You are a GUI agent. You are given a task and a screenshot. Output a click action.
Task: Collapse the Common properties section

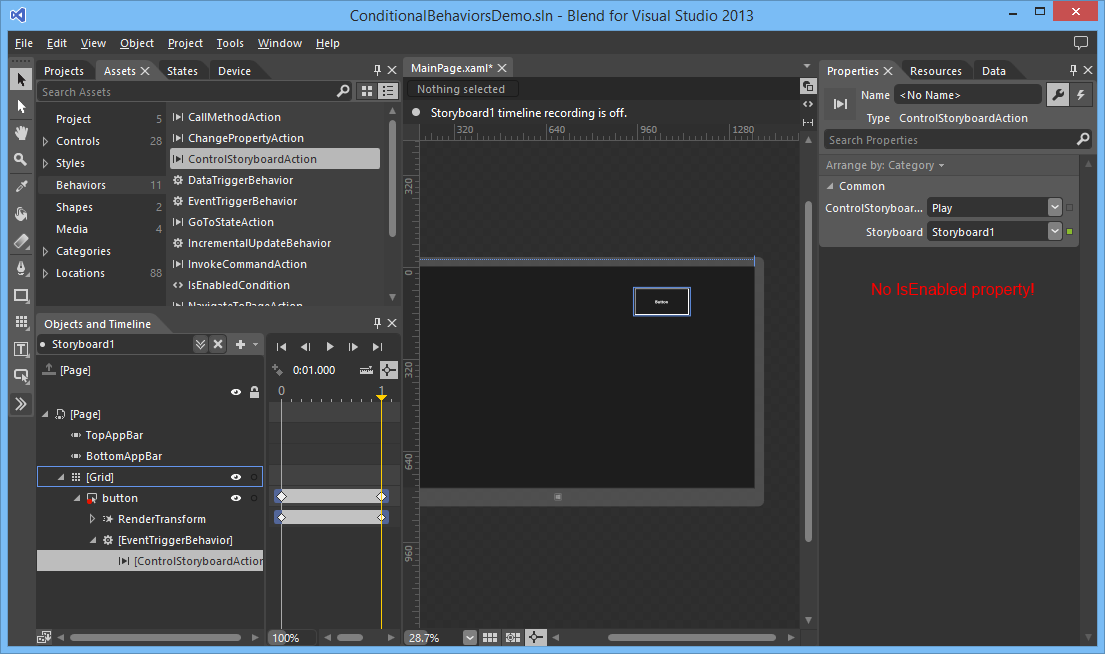[830, 186]
